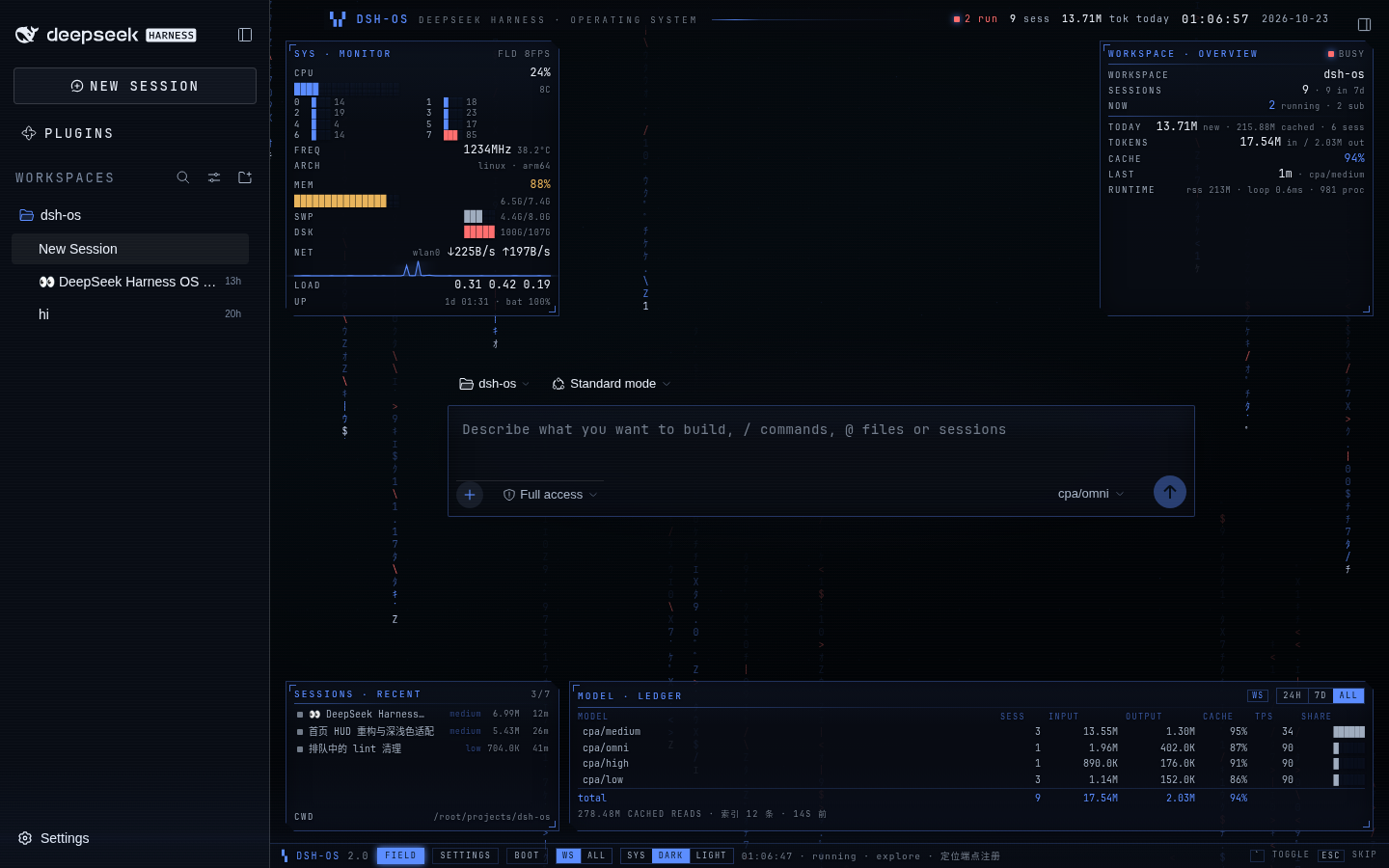Click the Standard mode brain icon
The width and height of the screenshot is (1389, 868).
[558, 384]
